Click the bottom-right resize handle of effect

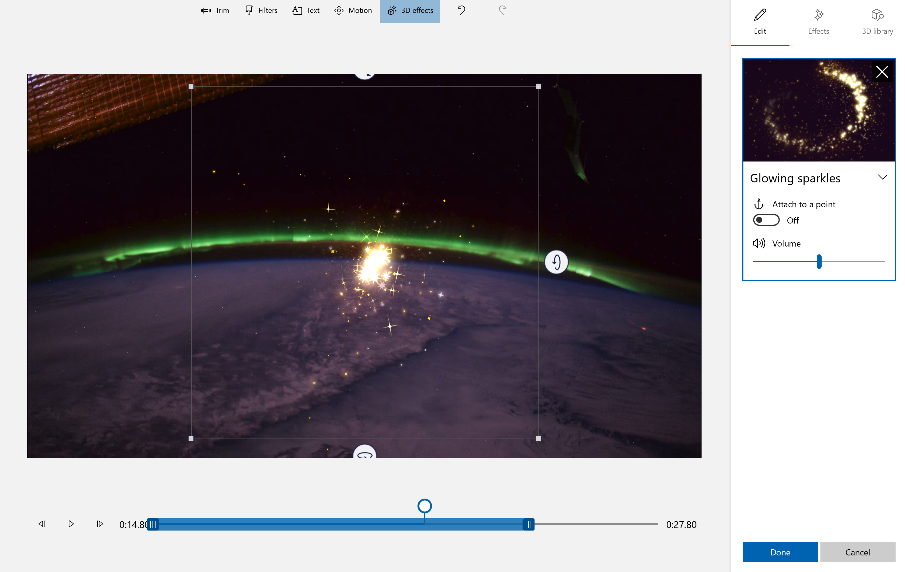click(538, 439)
